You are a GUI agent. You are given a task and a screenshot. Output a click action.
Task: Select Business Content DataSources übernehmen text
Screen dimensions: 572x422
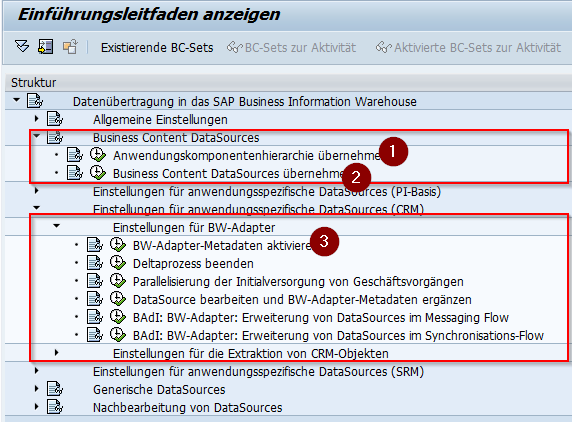tap(228, 174)
